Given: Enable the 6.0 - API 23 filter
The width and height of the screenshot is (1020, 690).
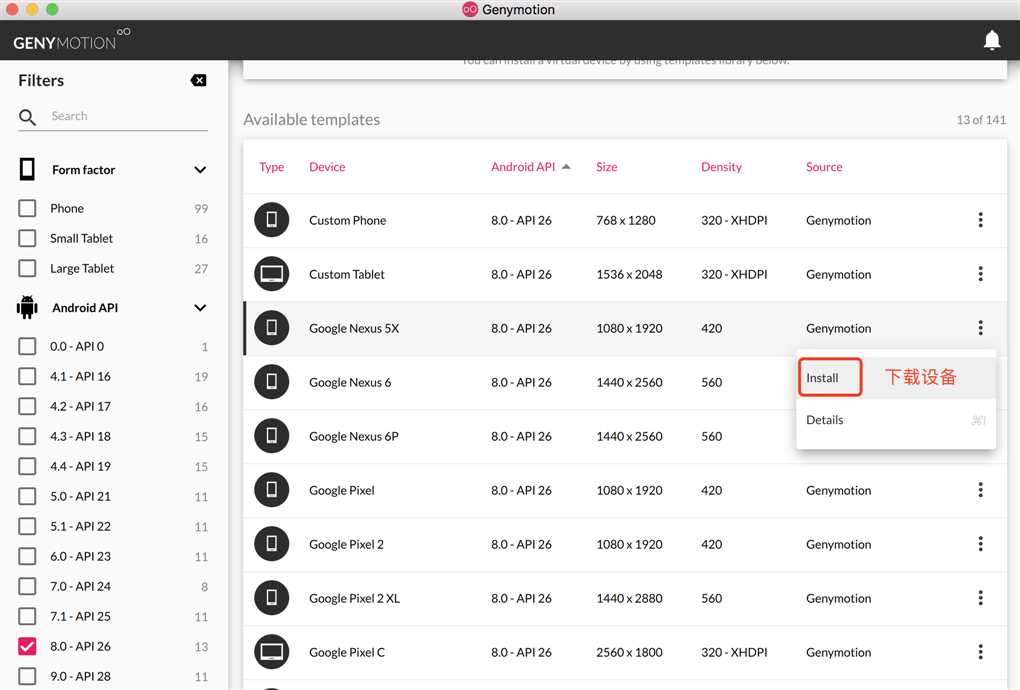Looking at the screenshot, I should pyautogui.click(x=27, y=556).
